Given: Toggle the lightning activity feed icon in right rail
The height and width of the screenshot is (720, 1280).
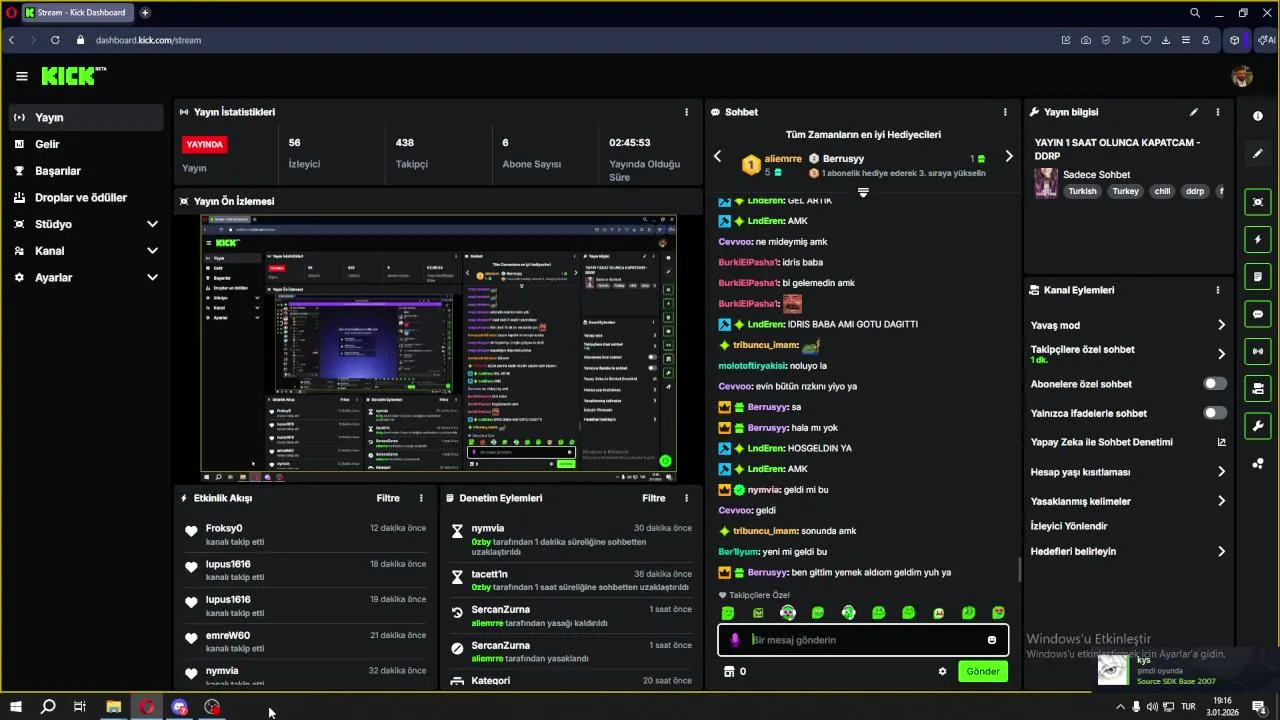Looking at the screenshot, I should pyautogui.click(x=1258, y=240).
